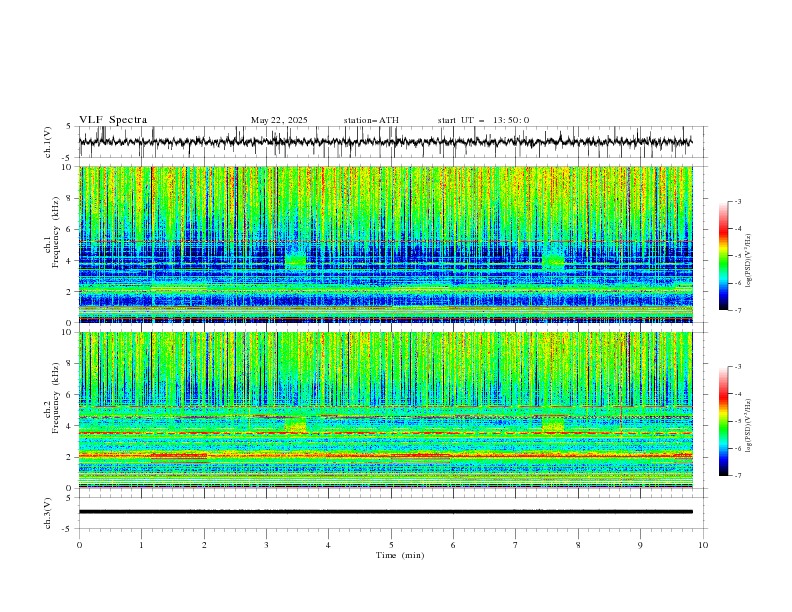Click tick label "9" on the time axis
Viewport: 792px width, 612px height.
pyautogui.click(x=640, y=545)
